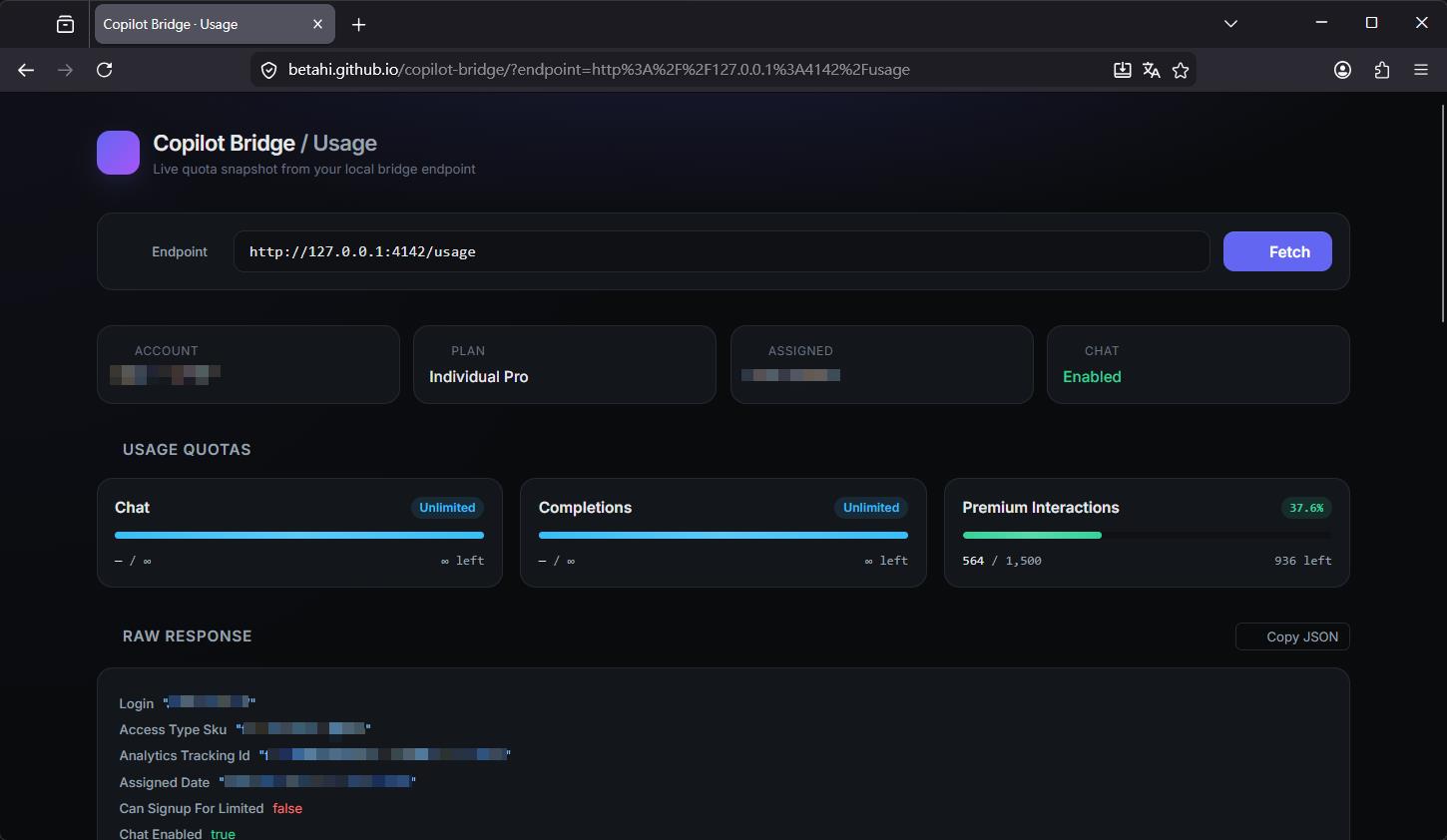Screen dimensions: 1447x840
Task: Click the Analytics Tracking Id row label
Action: click(185, 756)
